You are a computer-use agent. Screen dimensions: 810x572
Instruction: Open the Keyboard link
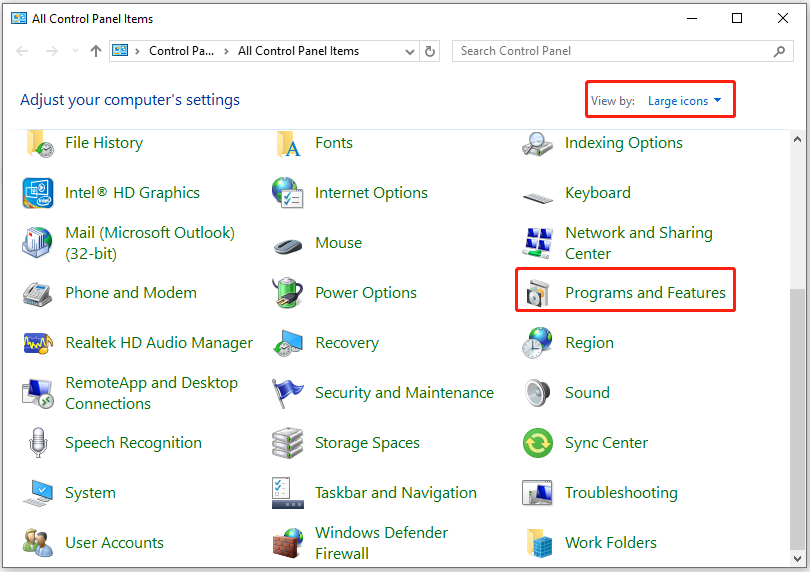598,193
